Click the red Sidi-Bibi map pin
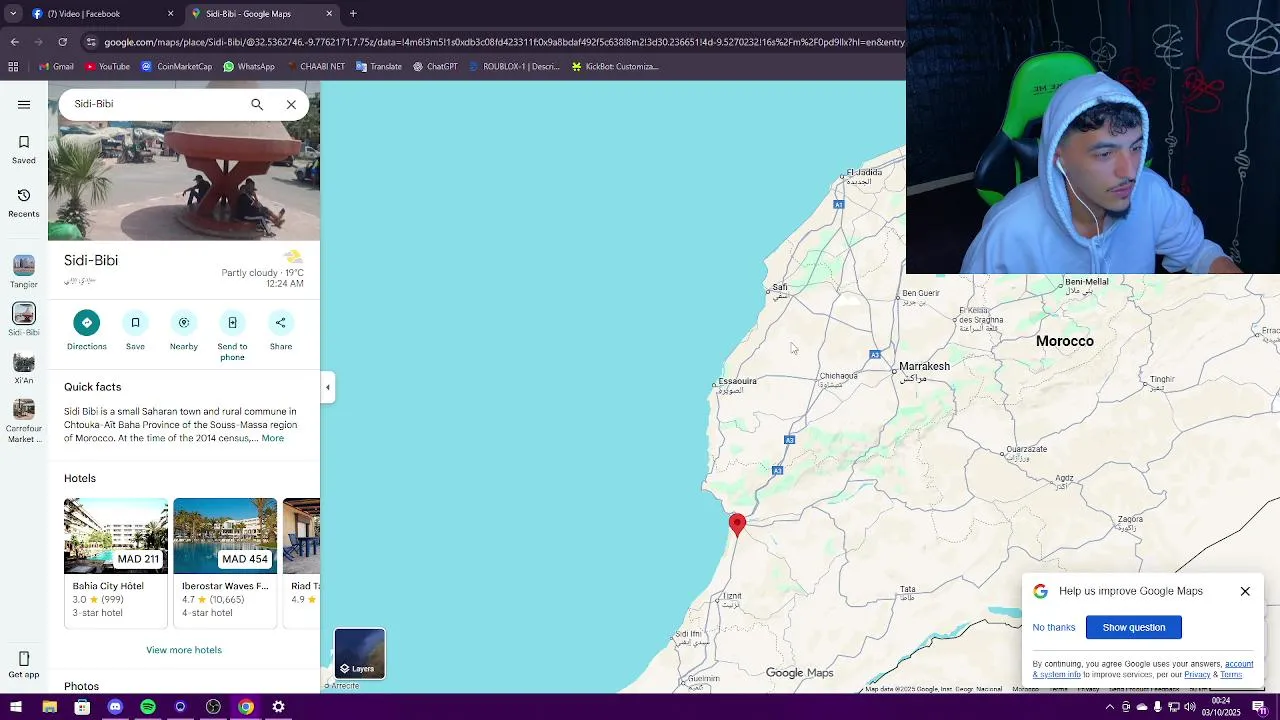The image size is (1280, 720). 737,525
